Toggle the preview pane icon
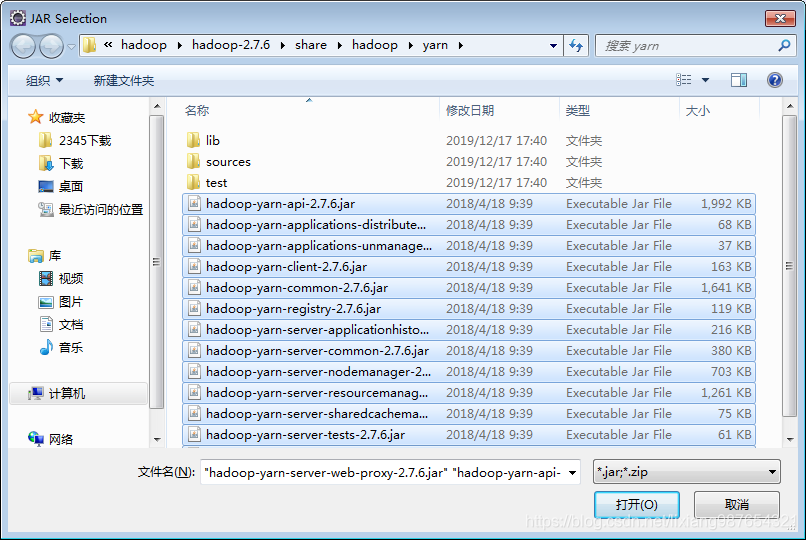The image size is (806, 540). pos(739,80)
